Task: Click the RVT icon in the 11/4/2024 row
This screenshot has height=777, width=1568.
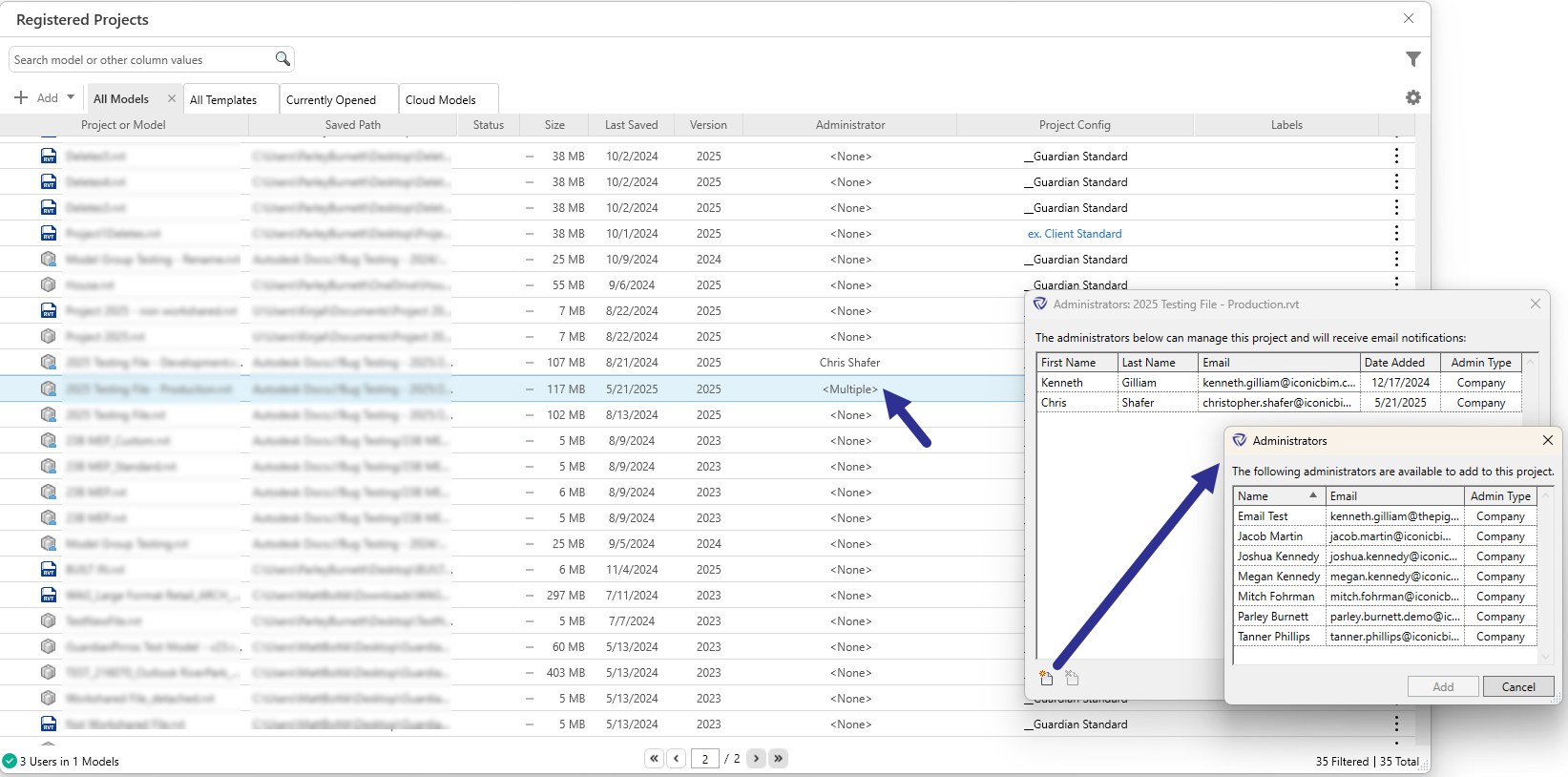Action: (49, 569)
